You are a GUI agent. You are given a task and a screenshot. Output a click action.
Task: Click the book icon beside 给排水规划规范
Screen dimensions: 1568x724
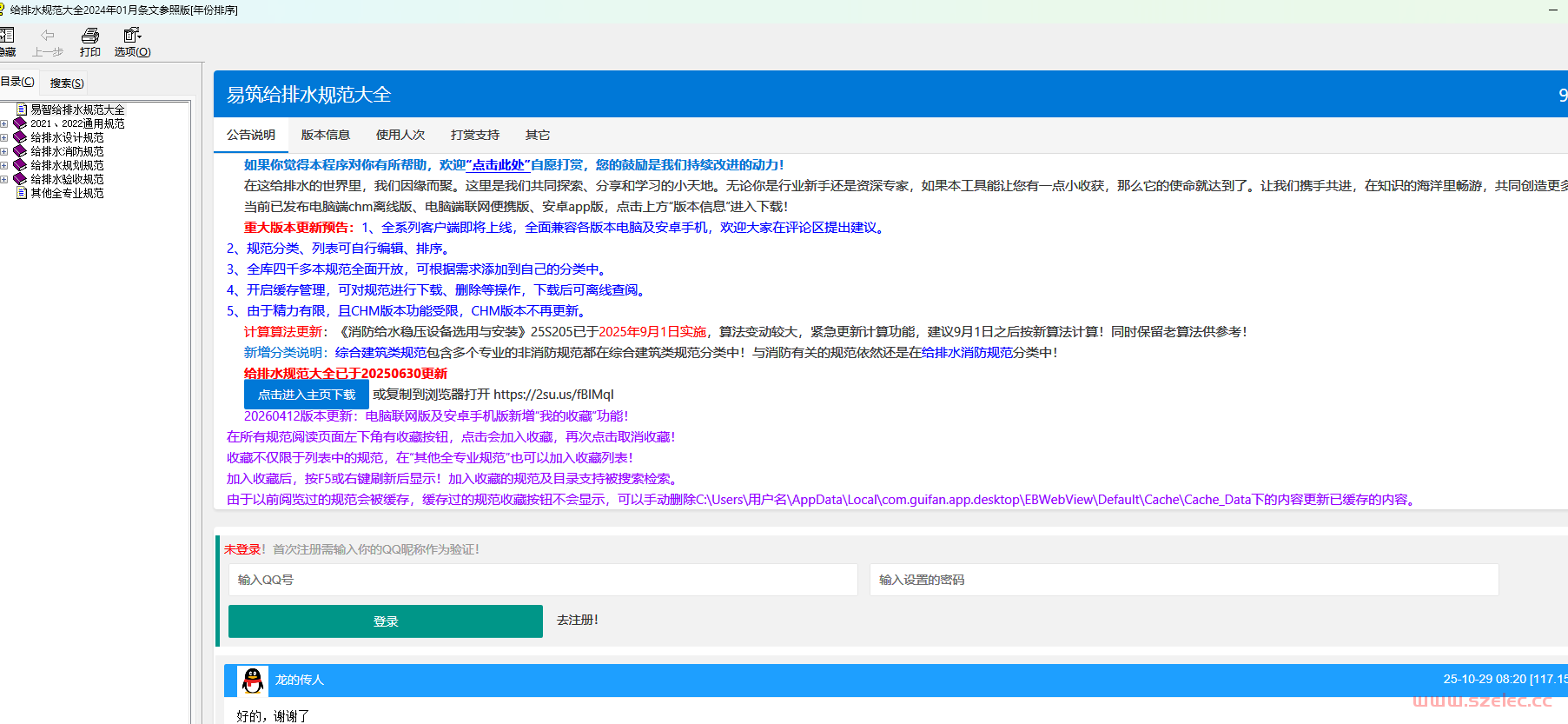(x=20, y=165)
